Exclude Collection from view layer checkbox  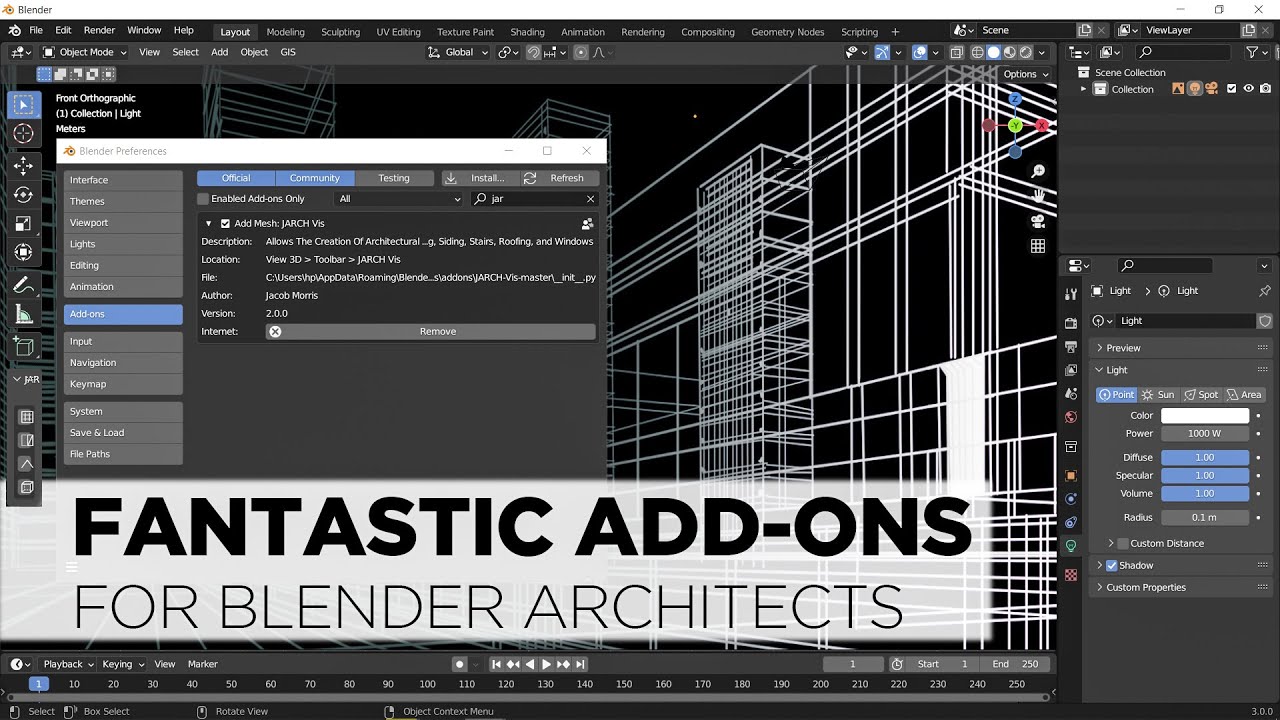tap(1232, 89)
